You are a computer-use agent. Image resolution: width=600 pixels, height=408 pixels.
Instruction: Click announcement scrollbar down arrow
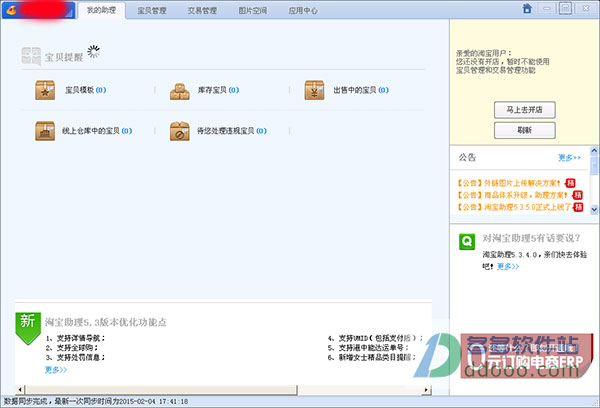594,209
